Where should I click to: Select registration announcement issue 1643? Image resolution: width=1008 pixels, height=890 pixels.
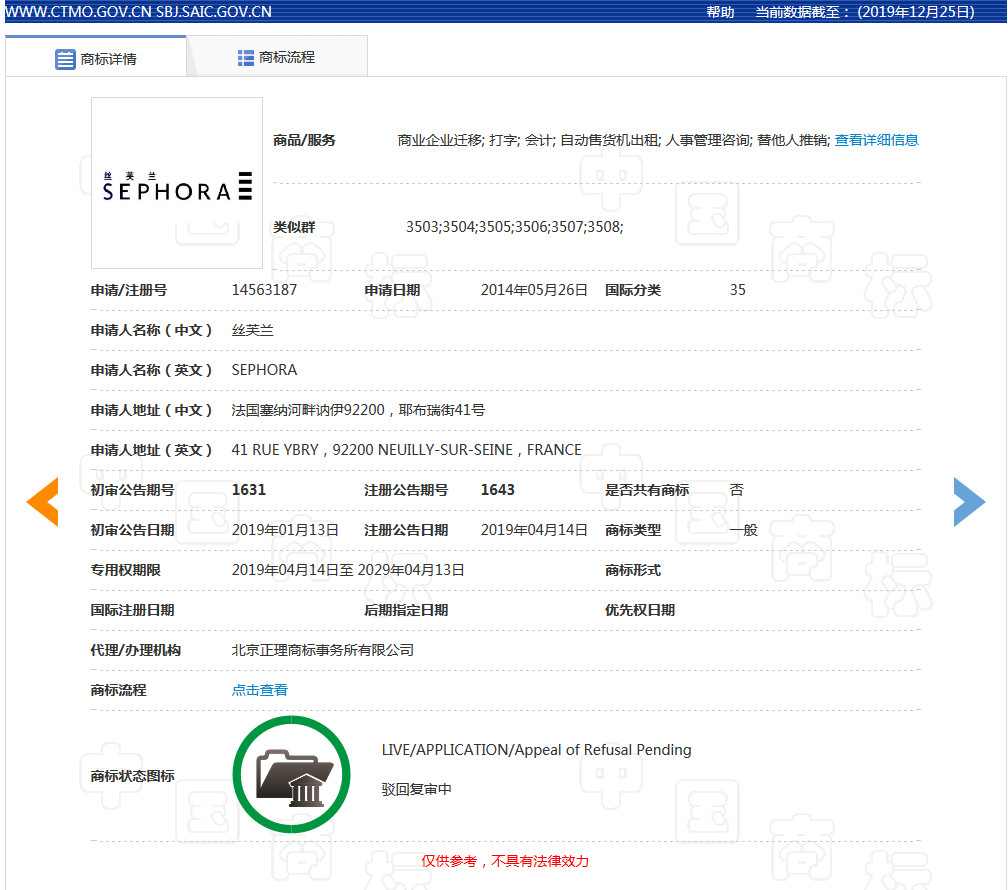pyautogui.click(x=498, y=490)
